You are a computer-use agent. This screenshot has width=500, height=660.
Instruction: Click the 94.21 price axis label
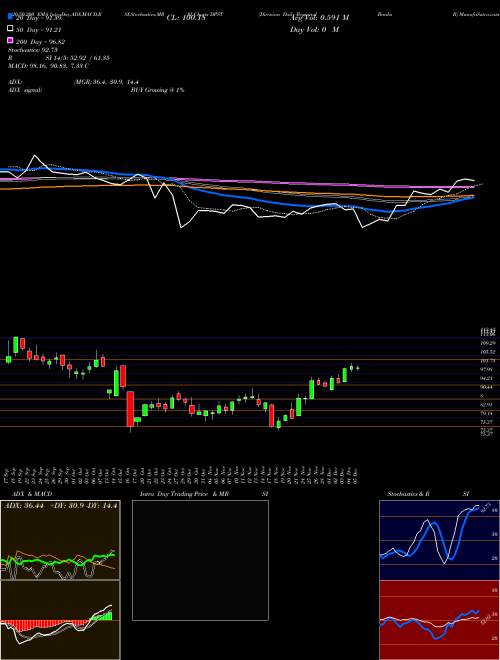(487, 378)
